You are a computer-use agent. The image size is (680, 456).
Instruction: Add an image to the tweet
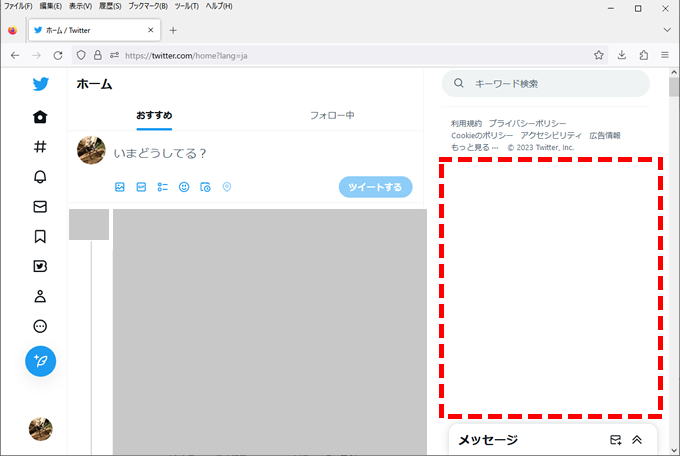(x=120, y=187)
